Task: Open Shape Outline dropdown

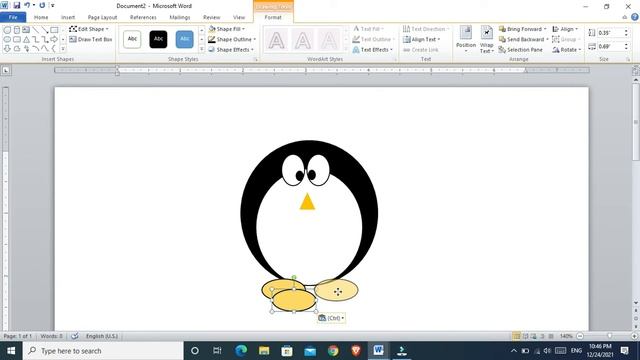Action: pos(232,39)
